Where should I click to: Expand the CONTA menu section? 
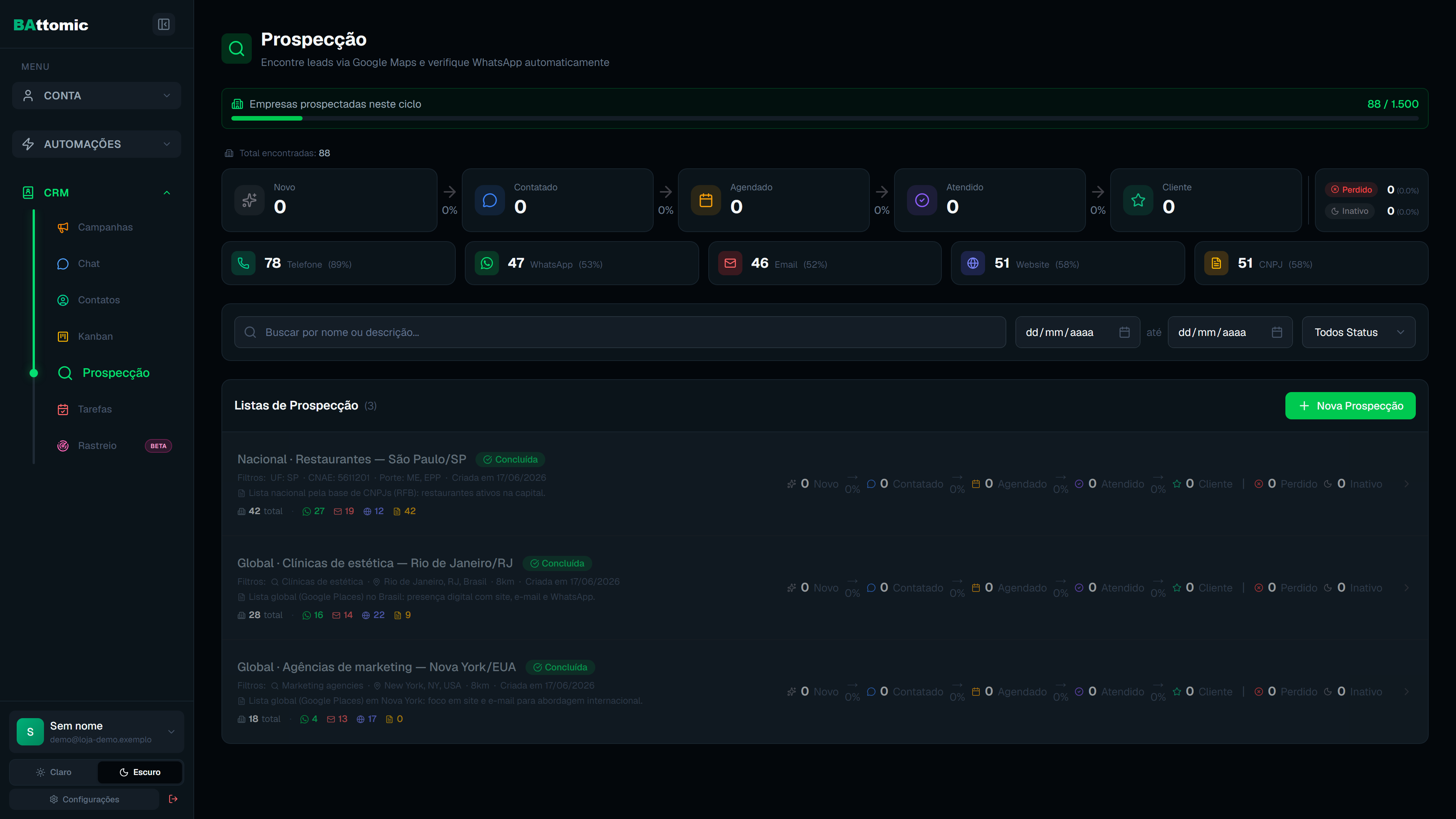pyautogui.click(x=97, y=96)
